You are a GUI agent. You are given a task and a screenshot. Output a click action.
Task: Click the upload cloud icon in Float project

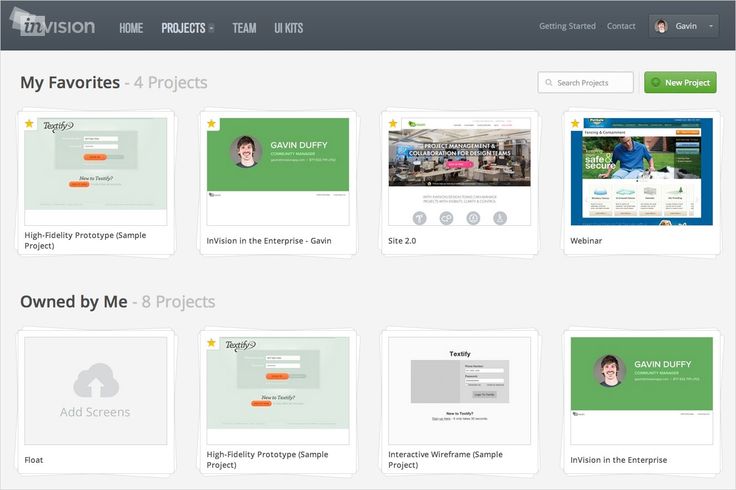95,381
